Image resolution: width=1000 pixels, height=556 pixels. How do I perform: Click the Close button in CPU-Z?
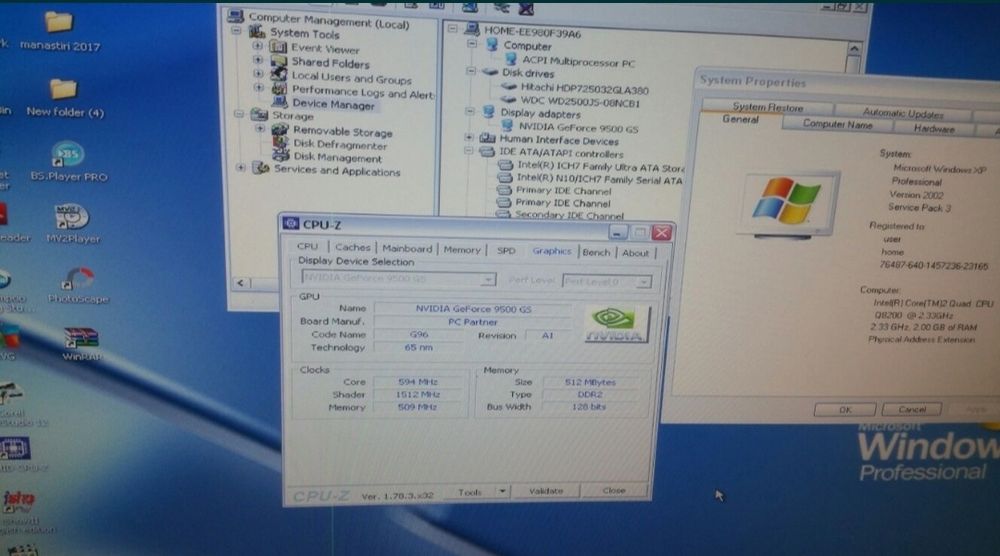(x=614, y=490)
